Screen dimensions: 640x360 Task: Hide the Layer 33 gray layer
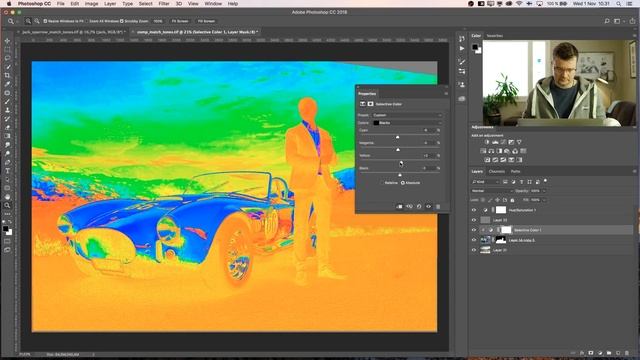[474, 220]
